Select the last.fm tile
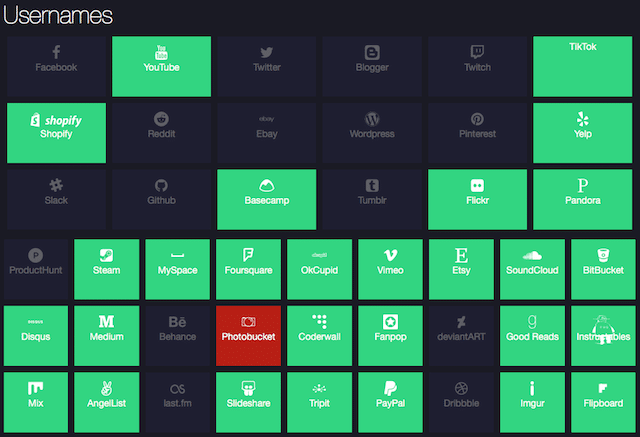 178,402
